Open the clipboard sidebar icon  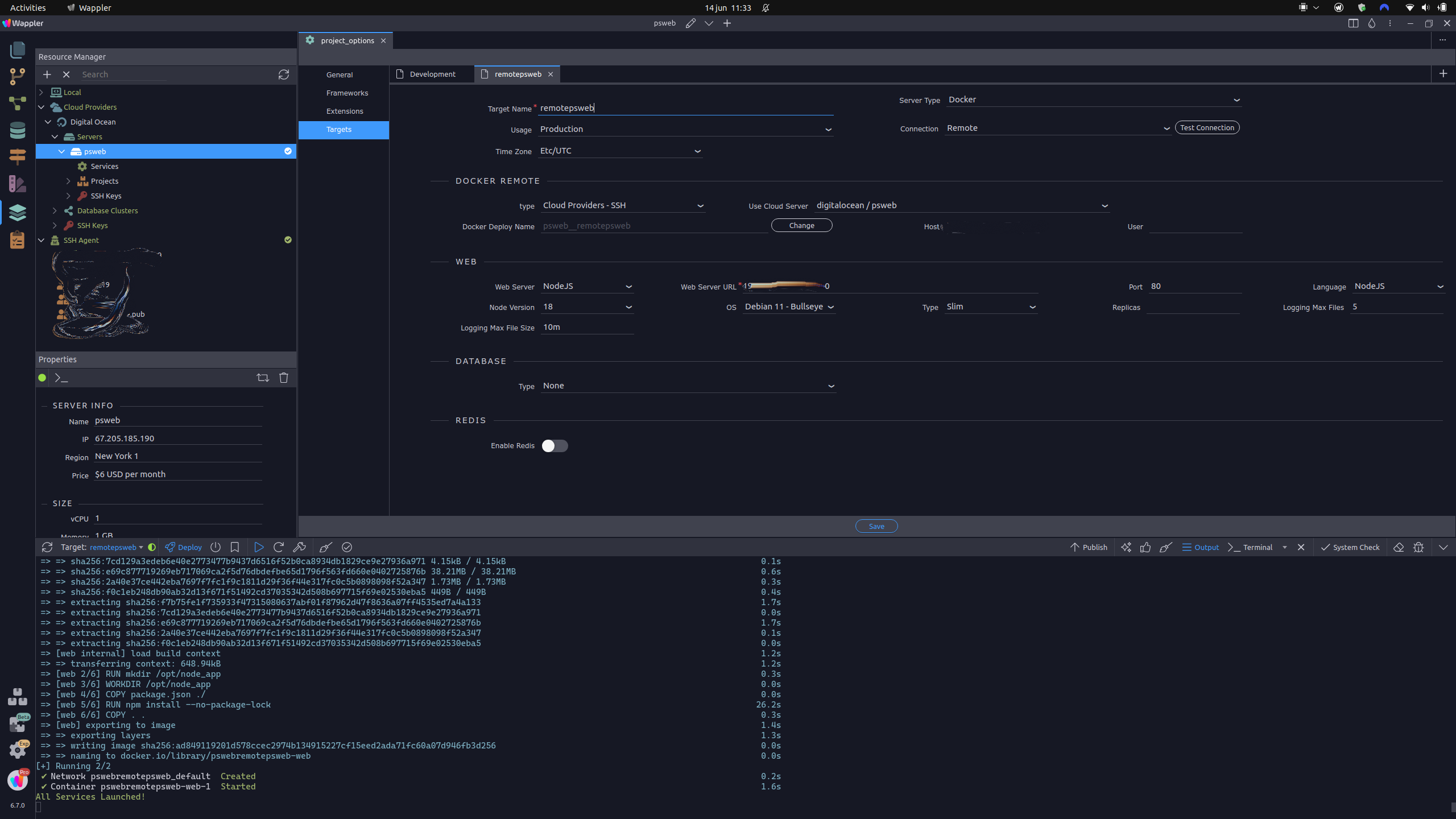click(18, 239)
